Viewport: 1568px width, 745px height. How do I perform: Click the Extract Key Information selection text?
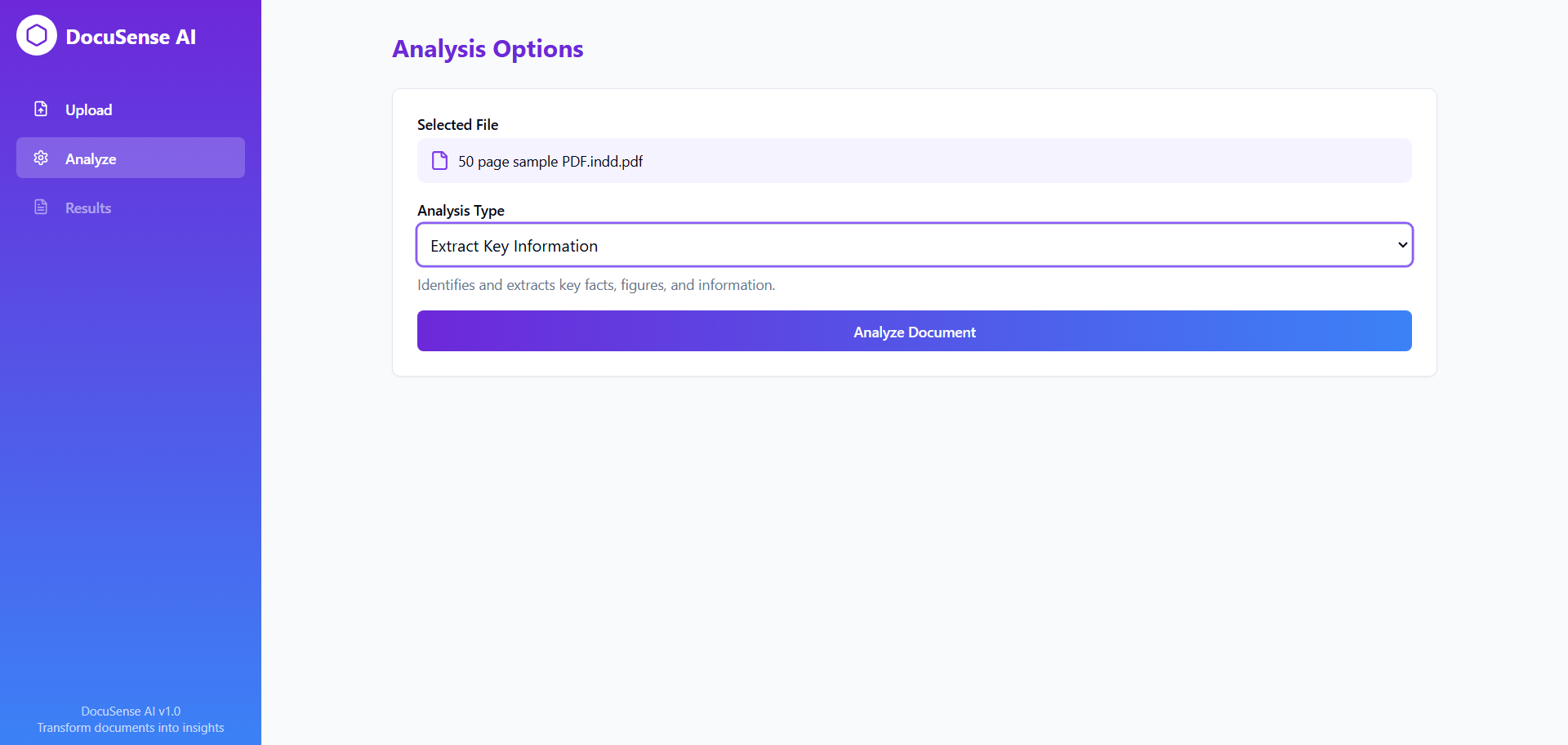point(514,246)
